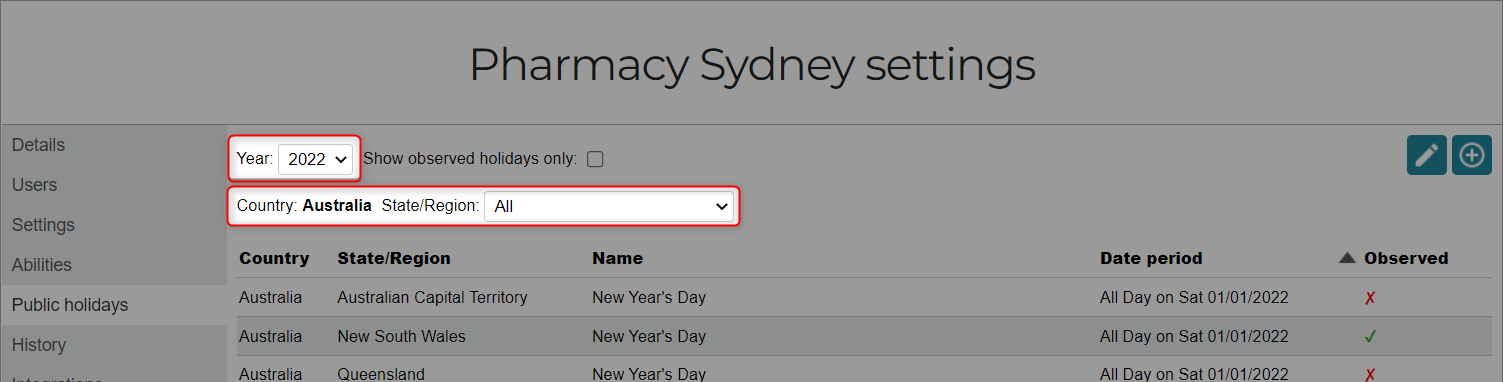Click the pencil edit icon button
Image resolution: width=1503 pixels, height=382 pixels.
[x=1427, y=155]
